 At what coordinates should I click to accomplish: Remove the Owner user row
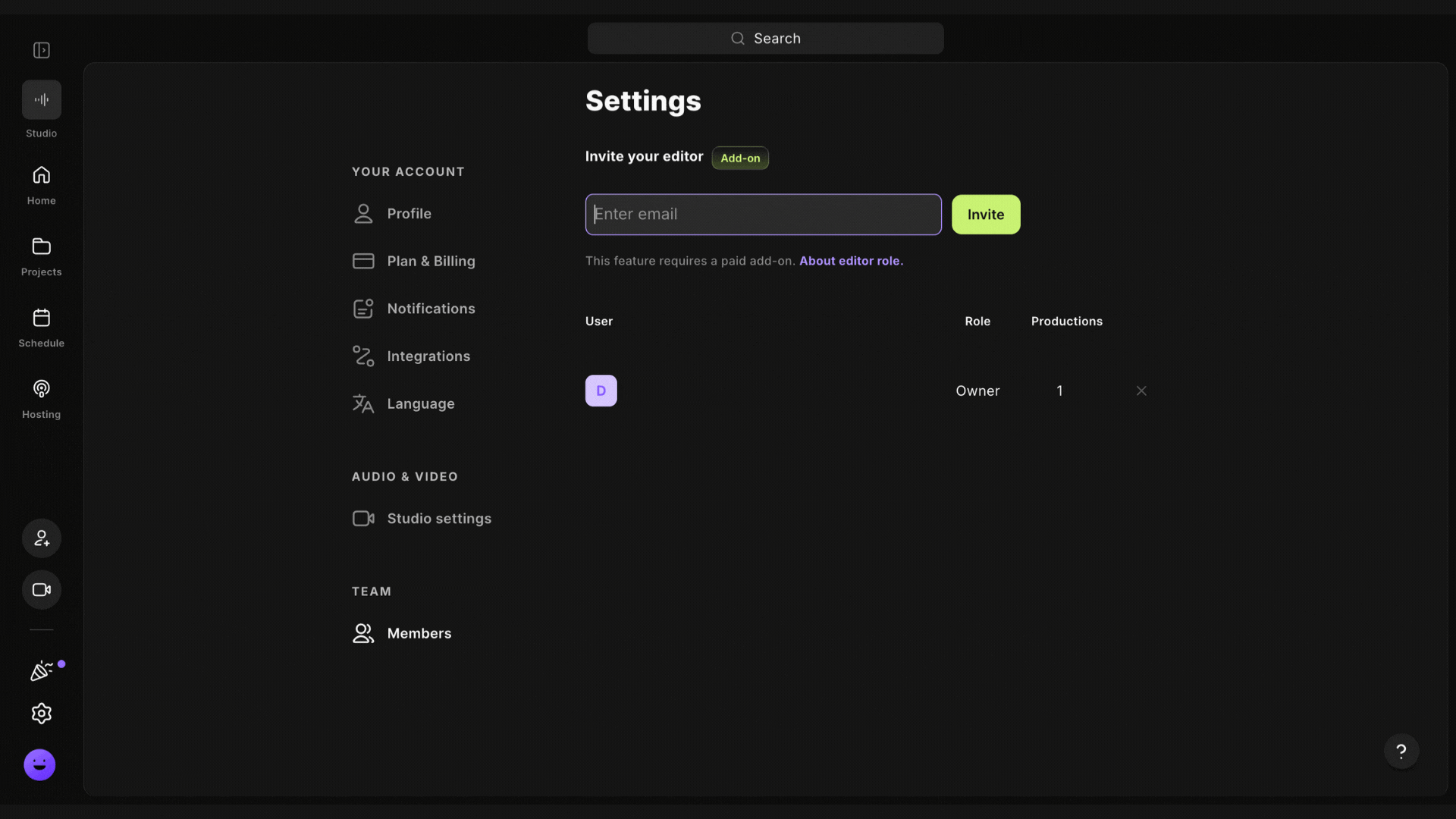click(1141, 391)
